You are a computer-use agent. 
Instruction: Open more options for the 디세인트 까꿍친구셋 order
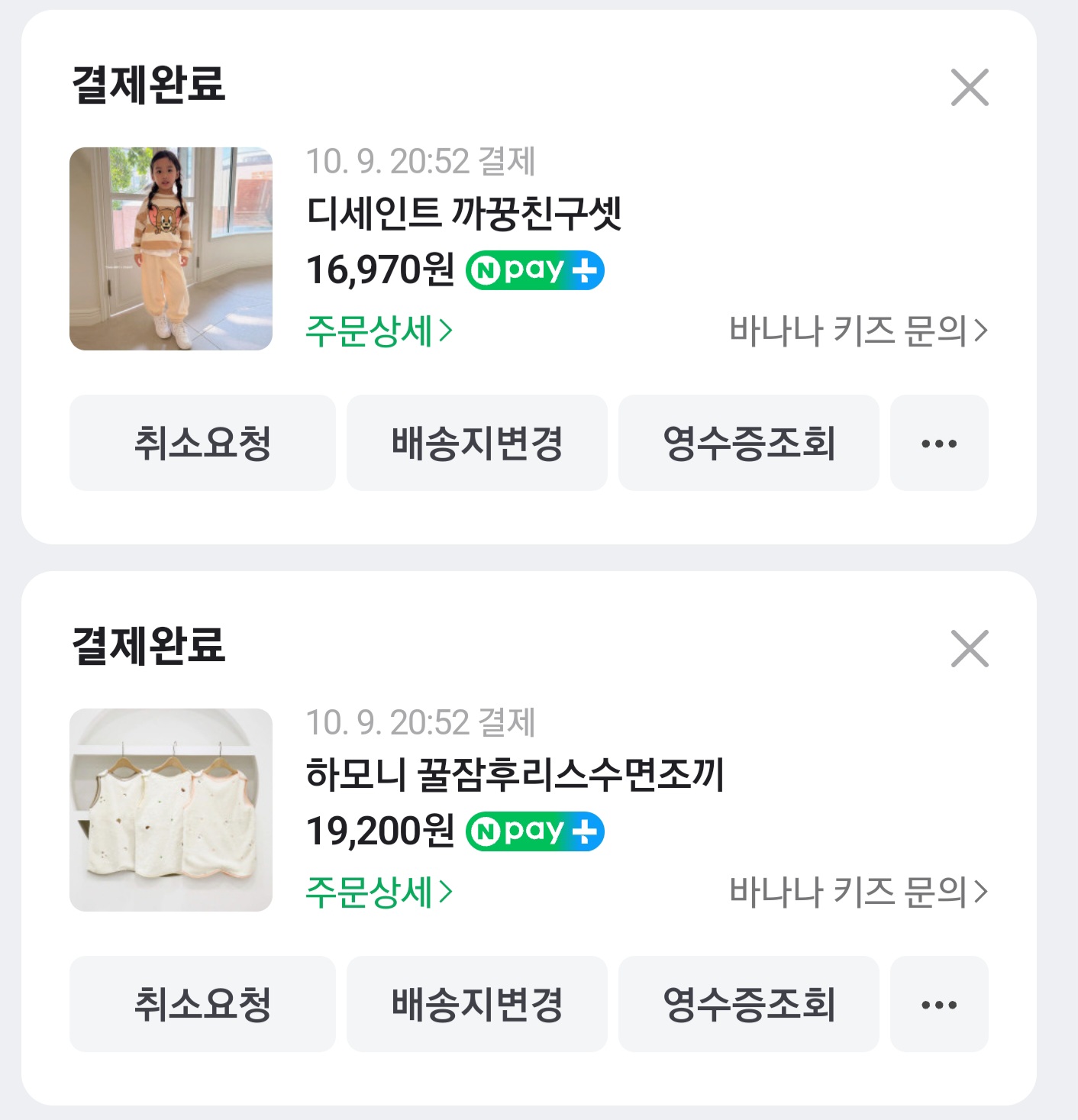[939, 443]
